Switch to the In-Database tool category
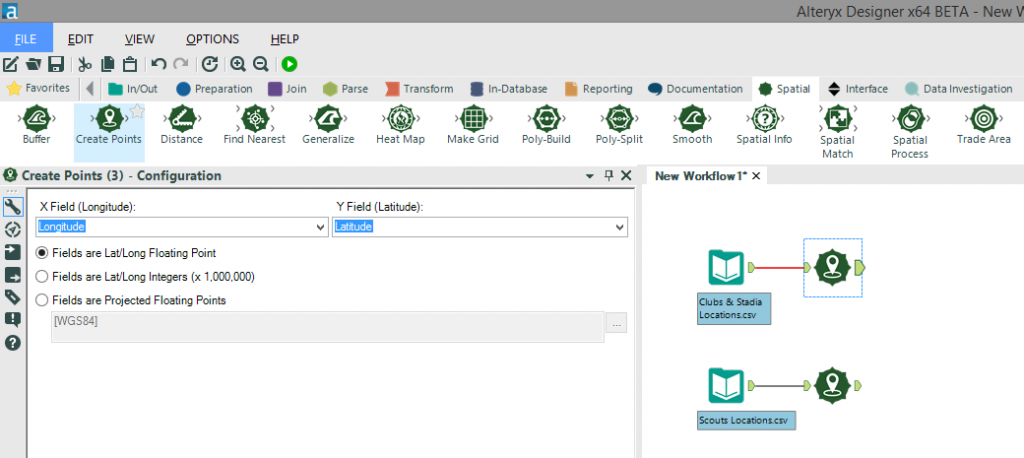1024x458 pixels. point(509,89)
